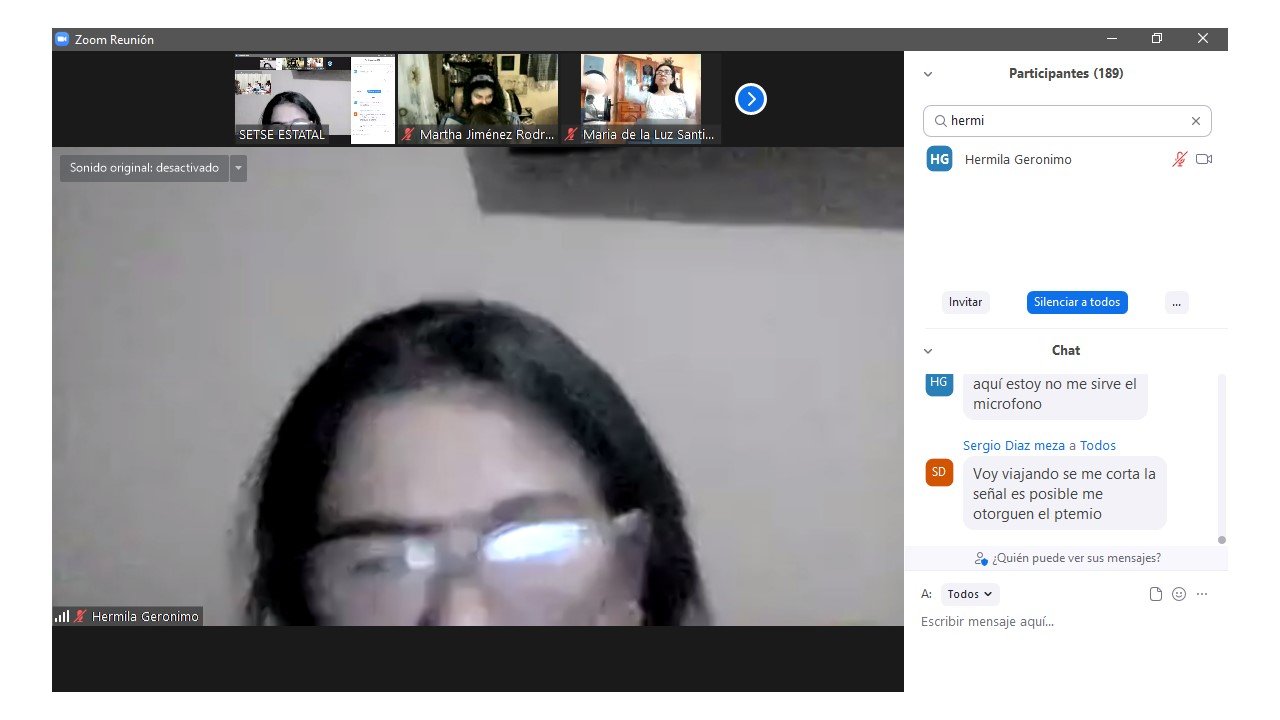Click Participantes (189) header title
Viewport: 1280px width, 720px height.
click(x=1066, y=74)
